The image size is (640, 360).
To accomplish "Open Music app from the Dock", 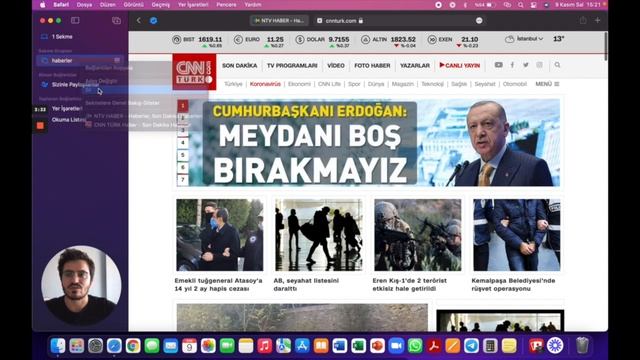I will (264, 346).
